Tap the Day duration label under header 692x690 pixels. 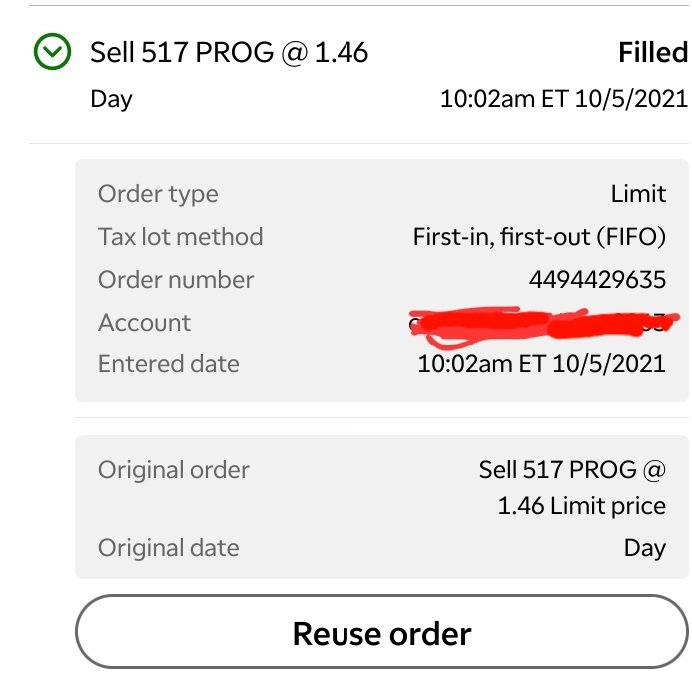pos(111,99)
